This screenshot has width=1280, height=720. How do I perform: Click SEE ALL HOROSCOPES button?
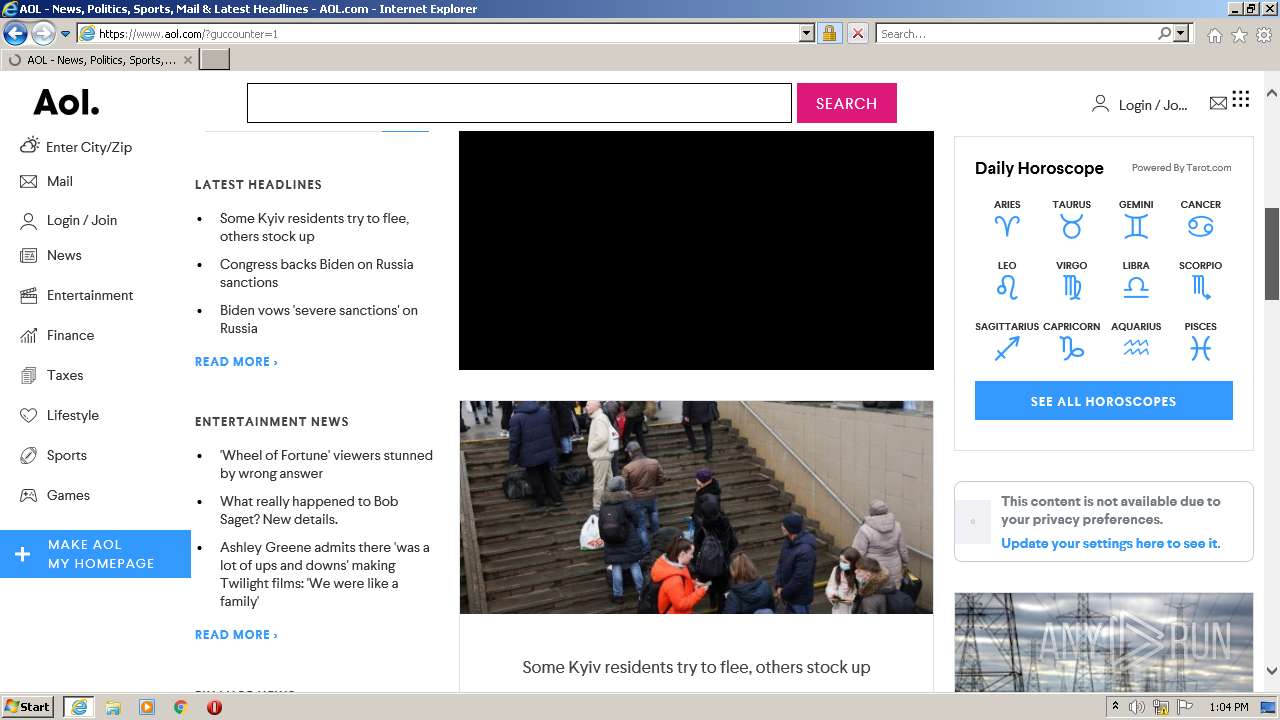pyautogui.click(x=1103, y=401)
